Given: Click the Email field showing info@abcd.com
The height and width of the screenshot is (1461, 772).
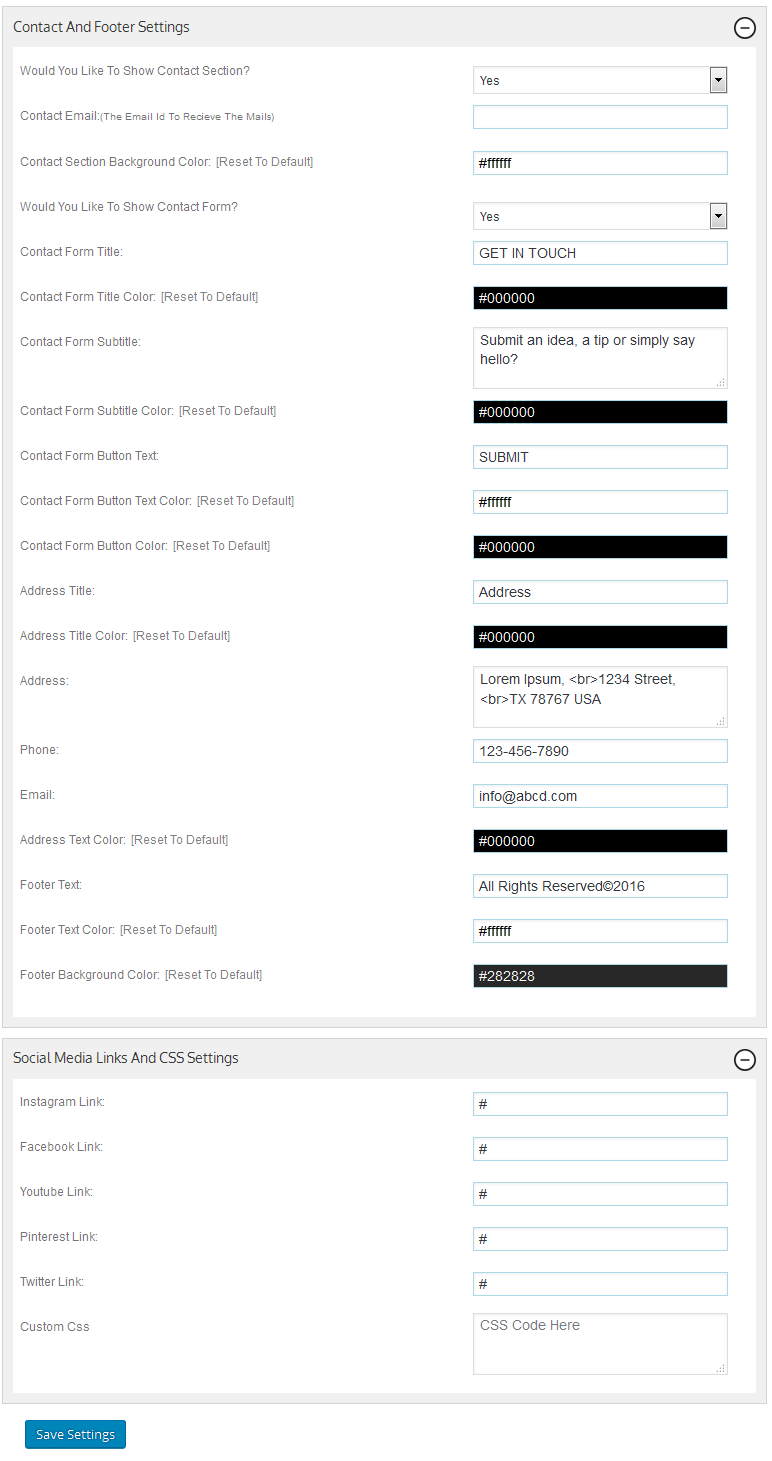Looking at the screenshot, I should 600,796.
